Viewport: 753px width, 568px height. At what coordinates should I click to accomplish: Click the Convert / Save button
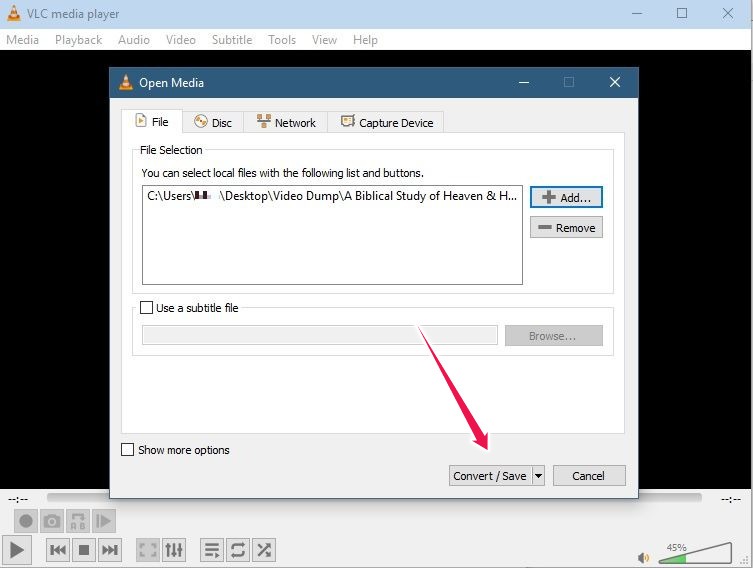click(490, 476)
